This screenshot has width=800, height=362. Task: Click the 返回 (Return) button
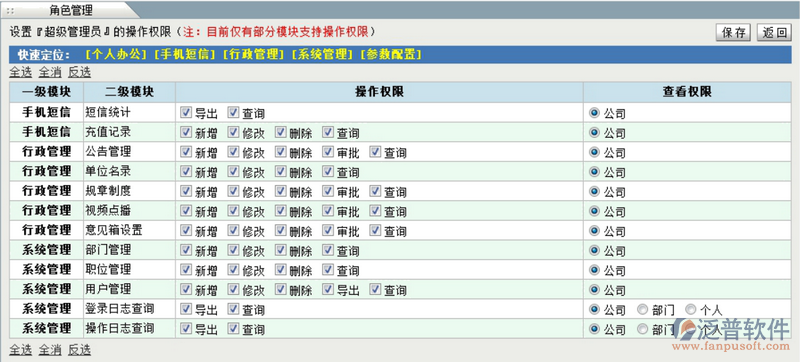click(774, 33)
